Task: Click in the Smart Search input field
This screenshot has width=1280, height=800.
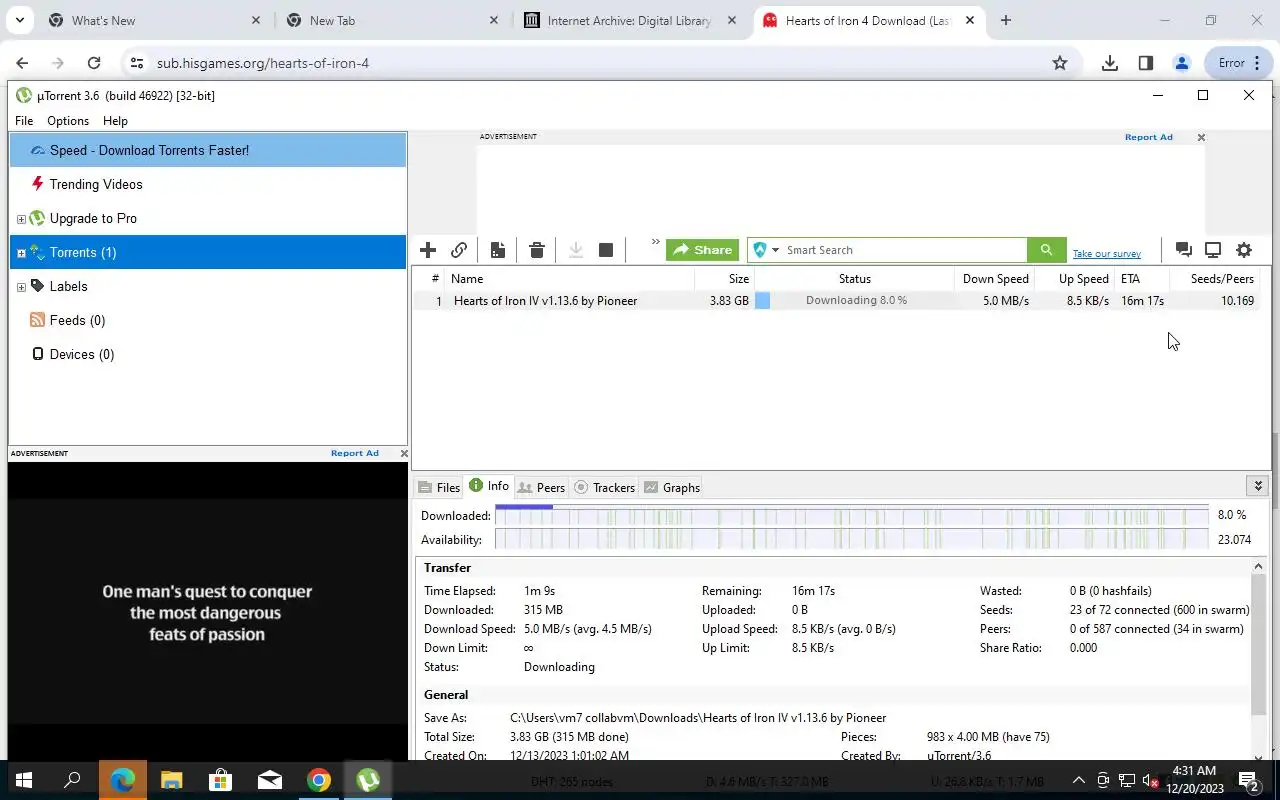Action: coord(905,250)
